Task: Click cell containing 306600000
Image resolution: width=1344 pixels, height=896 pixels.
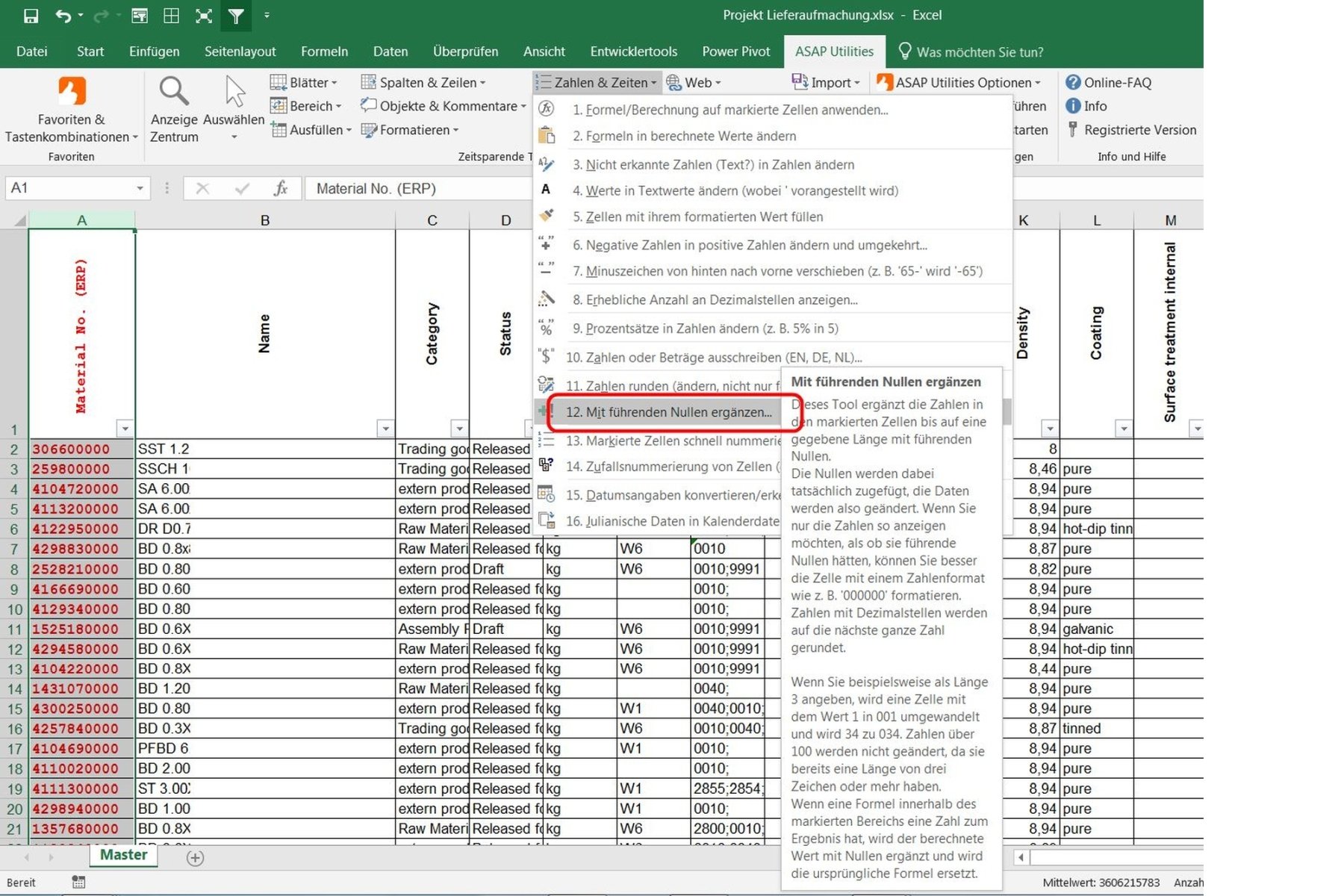Action: pyautogui.click(x=82, y=449)
